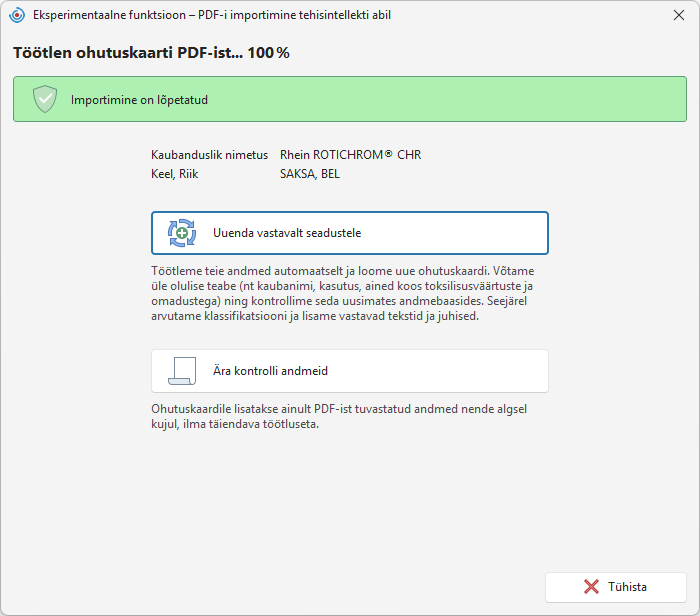This screenshot has width=700, height=616.
Task: Click the 'Uuenda vastavalt seadustele' button
Action: pyautogui.click(x=350, y=233)
